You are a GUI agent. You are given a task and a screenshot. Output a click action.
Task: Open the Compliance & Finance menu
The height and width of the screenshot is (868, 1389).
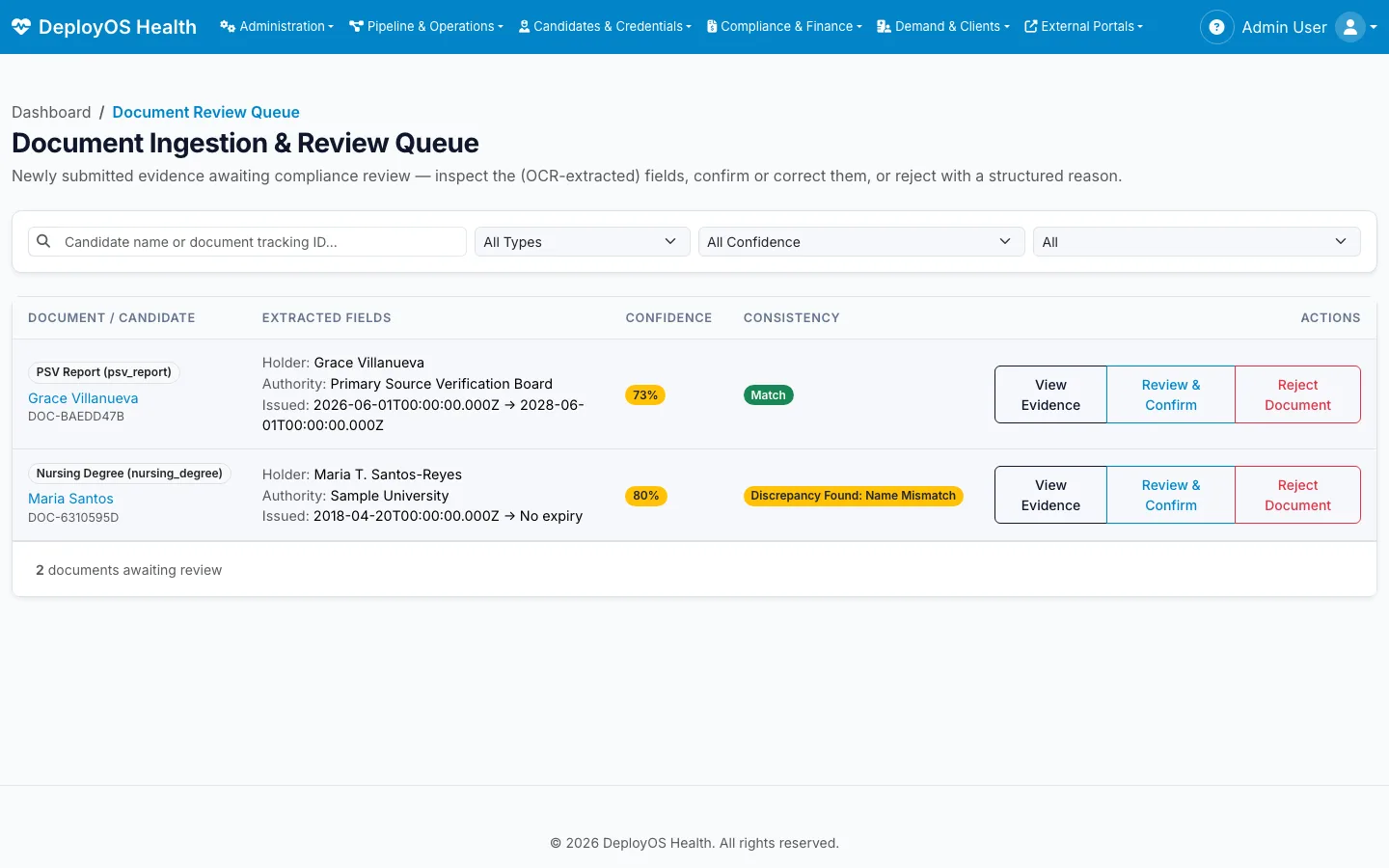coord(784,26)
